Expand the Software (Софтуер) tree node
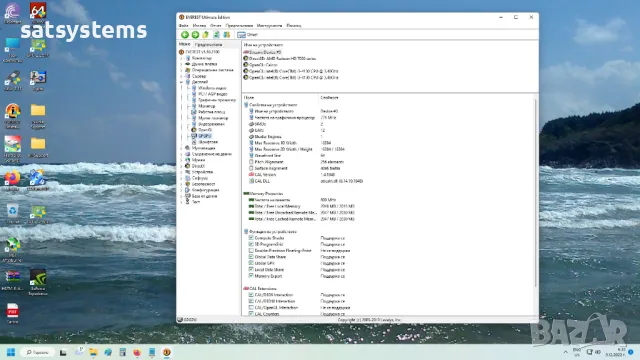This screenshot has width=640, height=360. pos(182,178)
